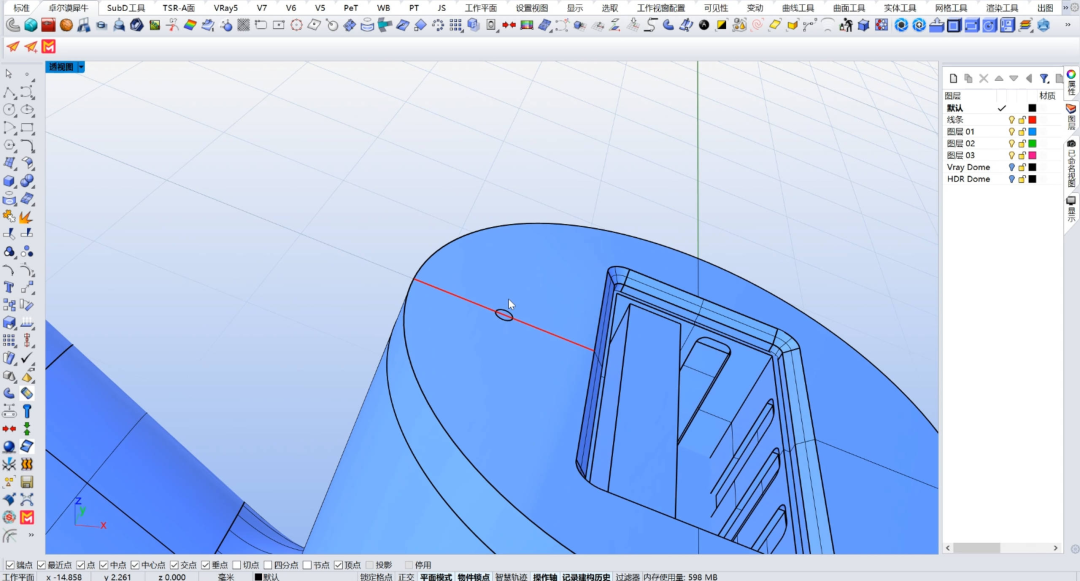Screen dimensions: 1080x581
Task: Toggle visibility bulb of 图层 01 layer
Action: click(1011, 132)
